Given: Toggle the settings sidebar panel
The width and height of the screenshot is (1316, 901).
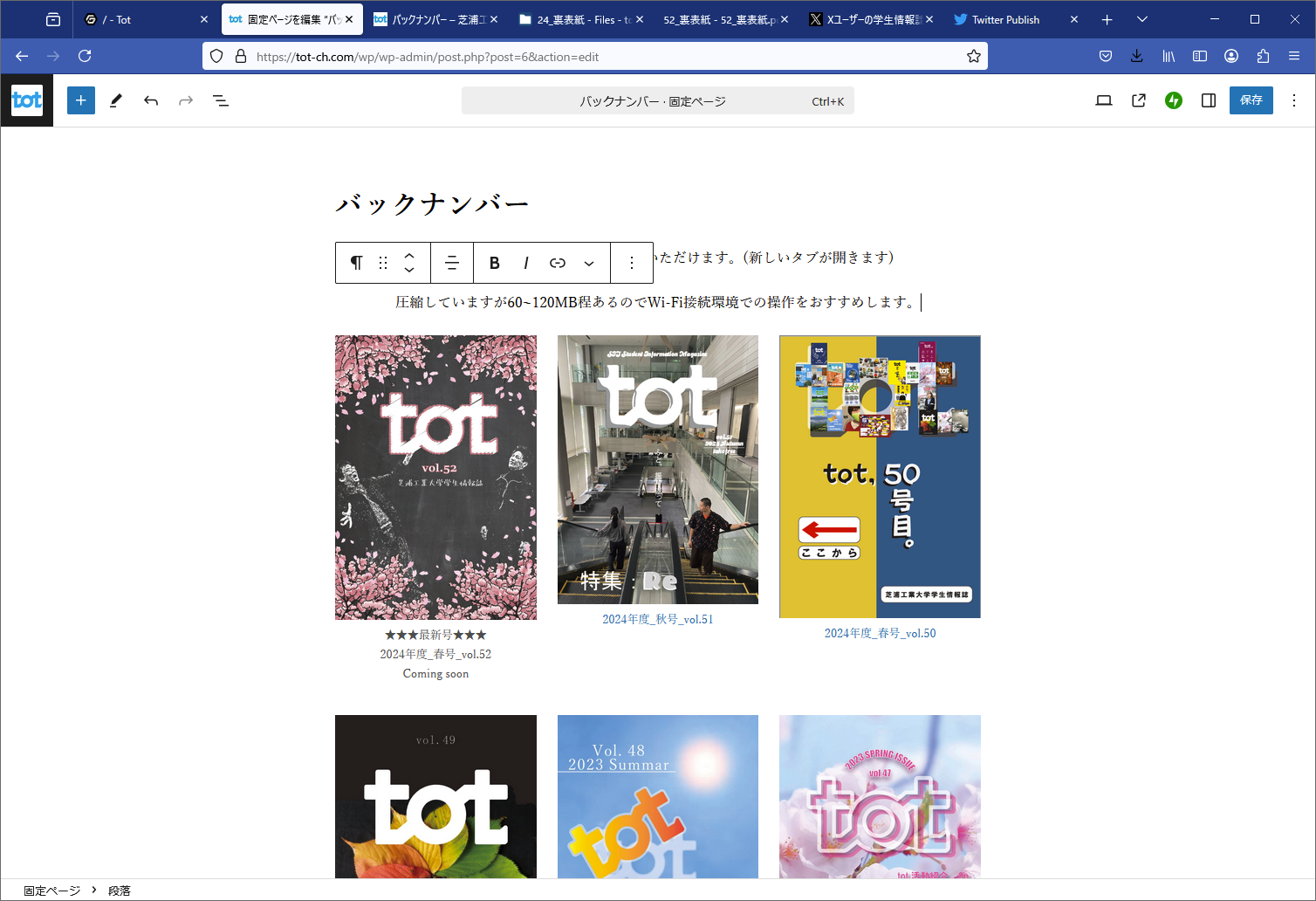Looking at the screenshot, I should (x=1208, y=100).
